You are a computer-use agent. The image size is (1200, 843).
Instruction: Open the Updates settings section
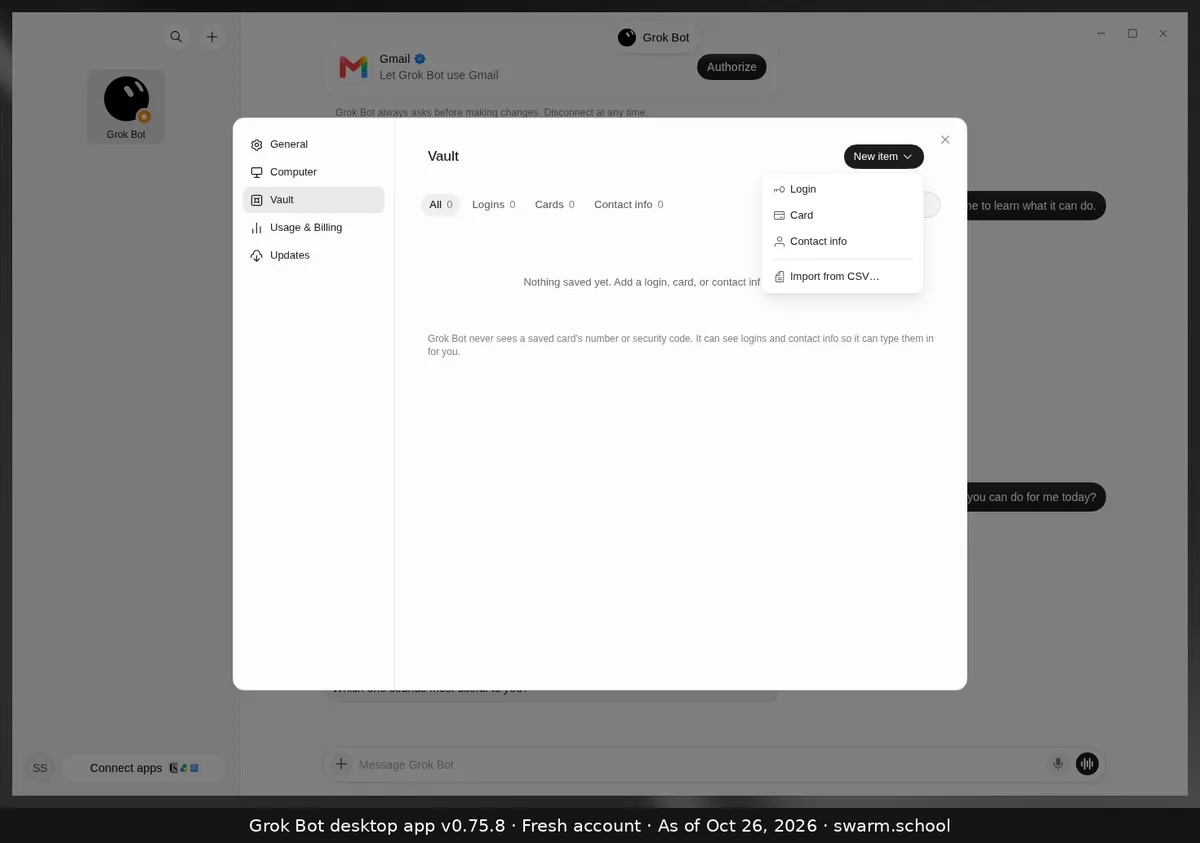pyautogui.click(x=313, y=256)
